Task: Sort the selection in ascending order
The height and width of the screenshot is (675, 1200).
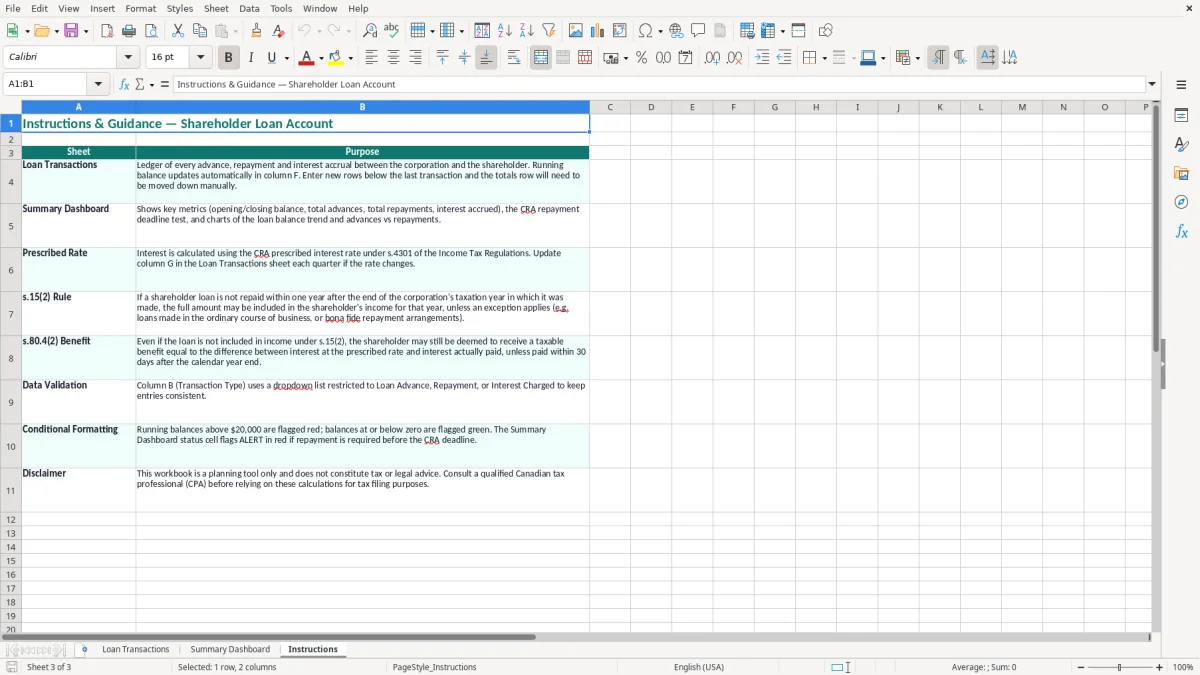Action: 505,31
